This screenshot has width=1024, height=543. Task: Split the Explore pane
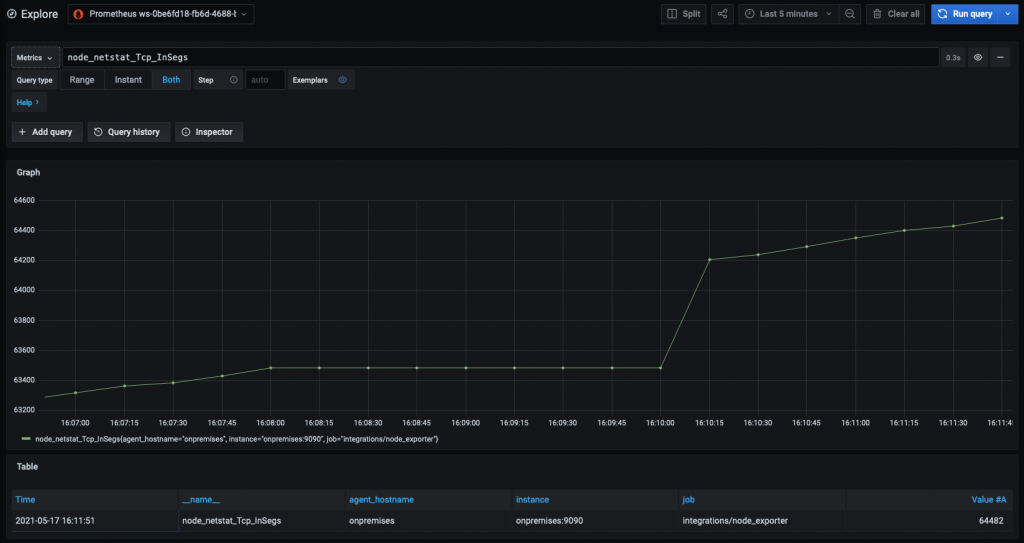click(x=684, y=14)
